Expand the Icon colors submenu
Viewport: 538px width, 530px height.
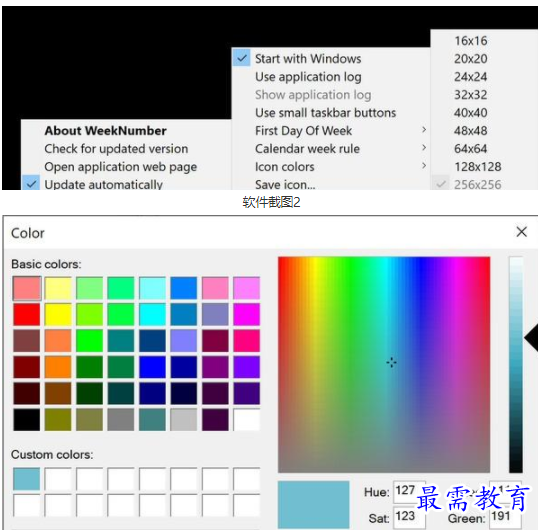[x=331, y=167]
